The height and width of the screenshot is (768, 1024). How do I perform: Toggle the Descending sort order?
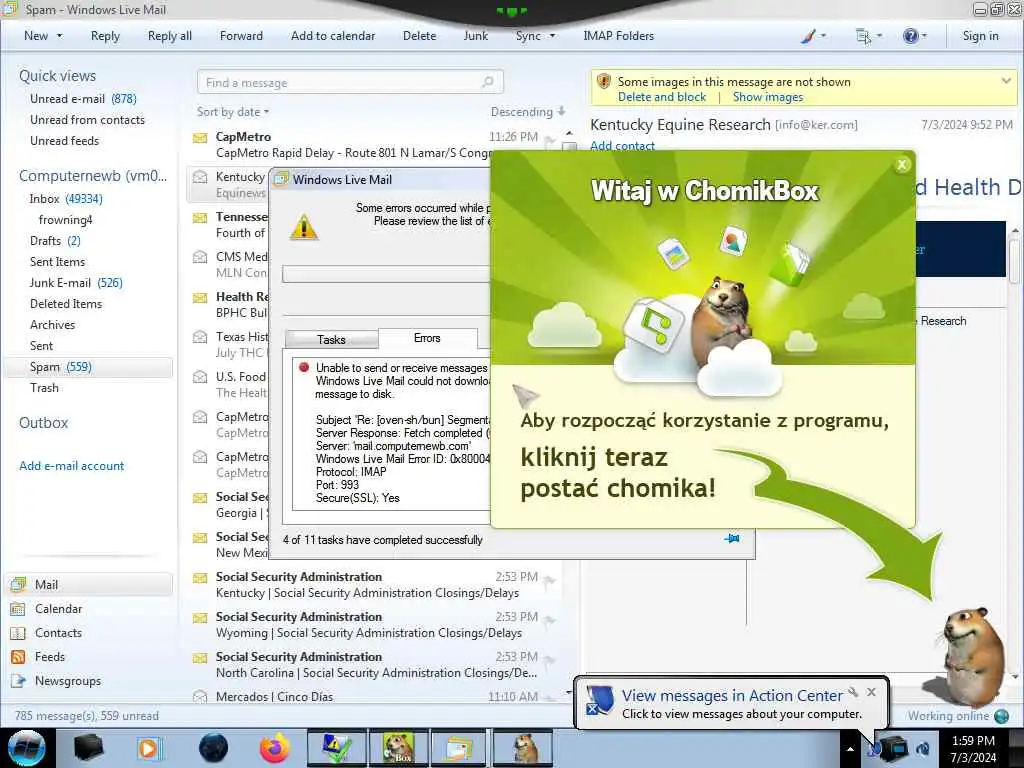pos(528,112)
